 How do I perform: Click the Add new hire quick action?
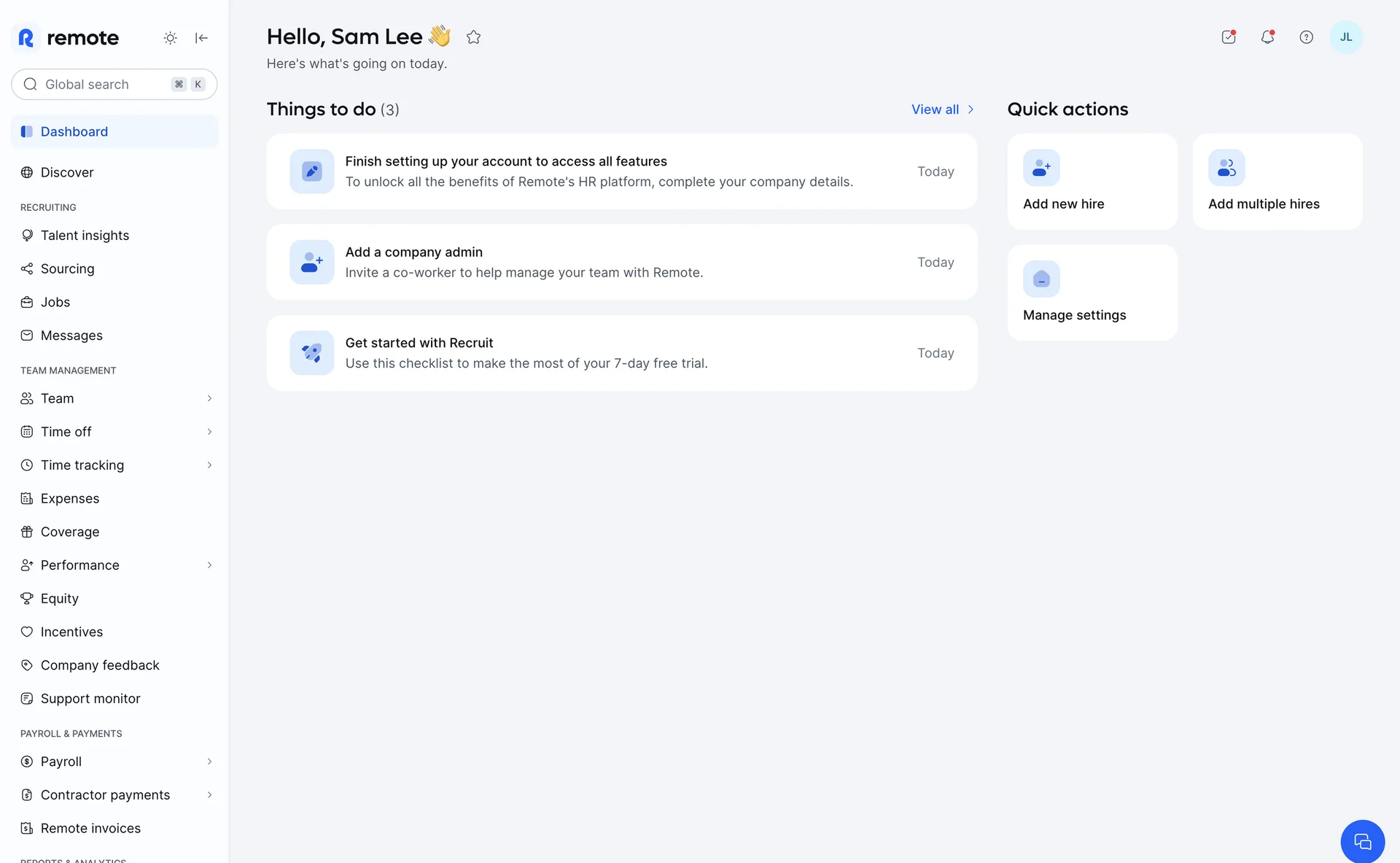tap(1092, 182)
